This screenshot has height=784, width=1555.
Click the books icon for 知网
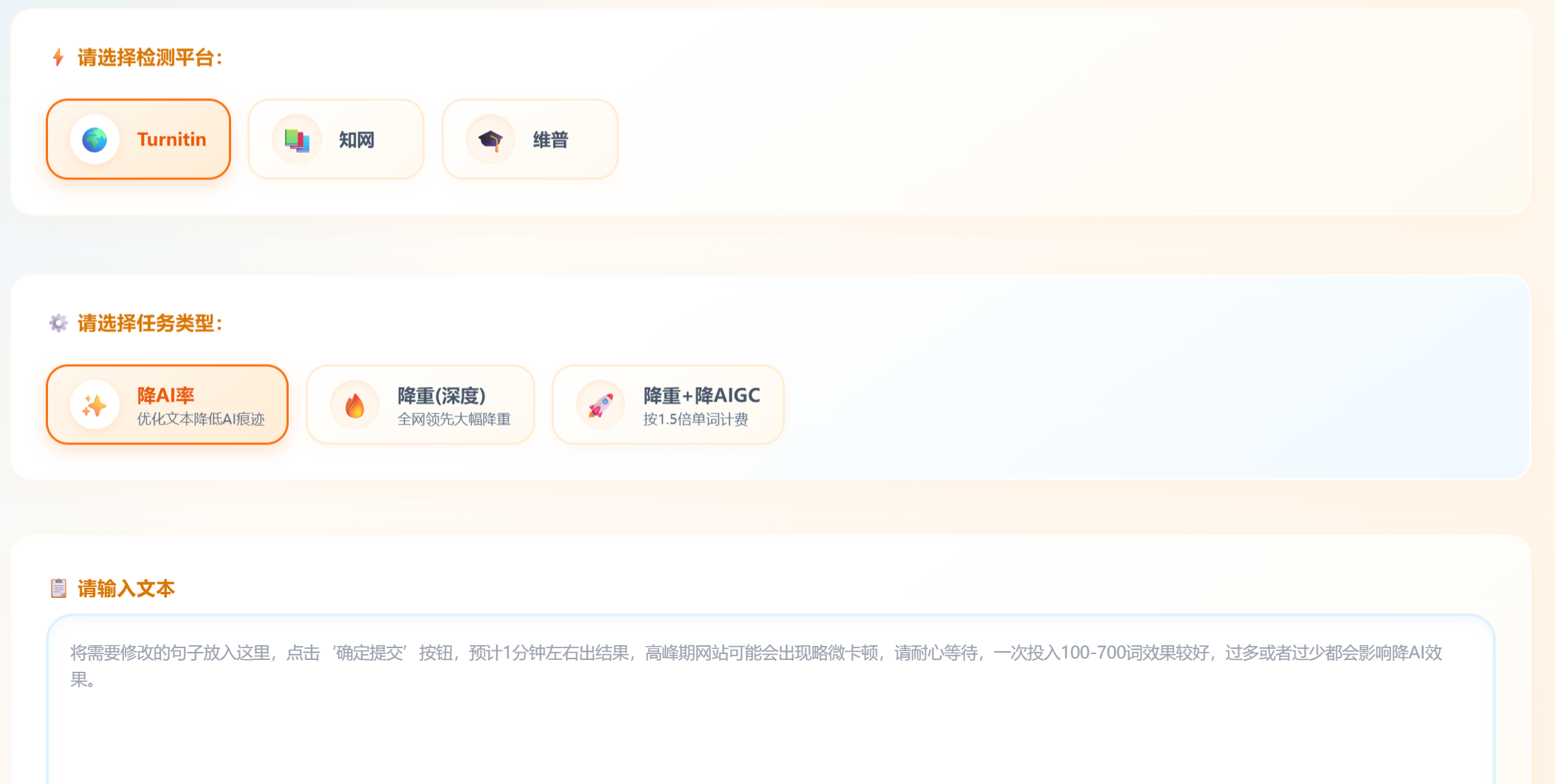click(297, 140)
